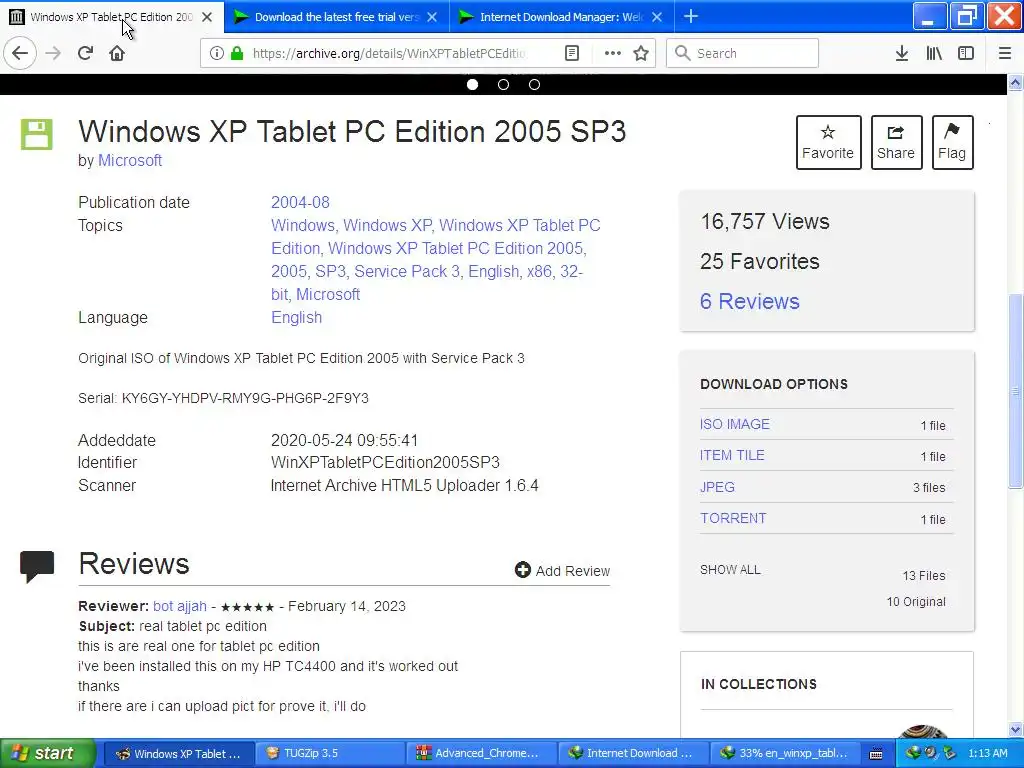
Task: Open reviewer bot ajjah profile link
Action: pos(180,606)
